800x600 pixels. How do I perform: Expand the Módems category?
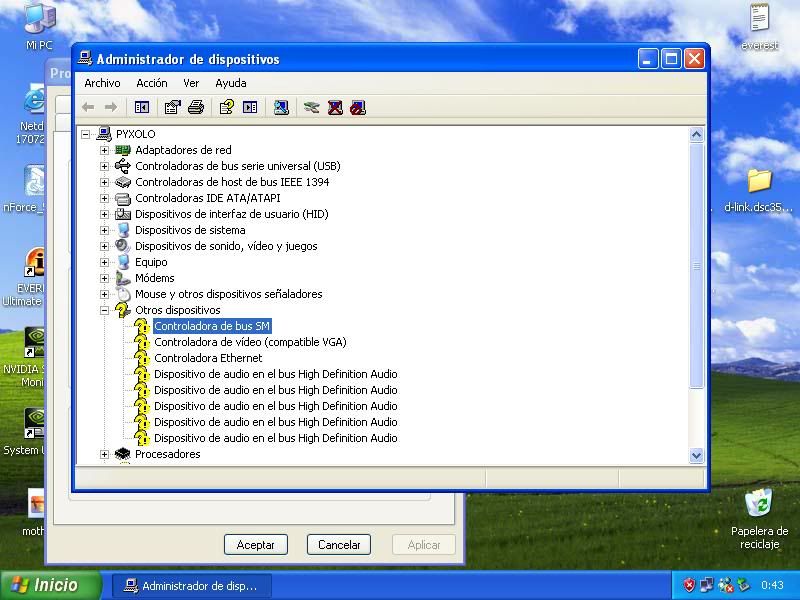[x=105, y=278]
